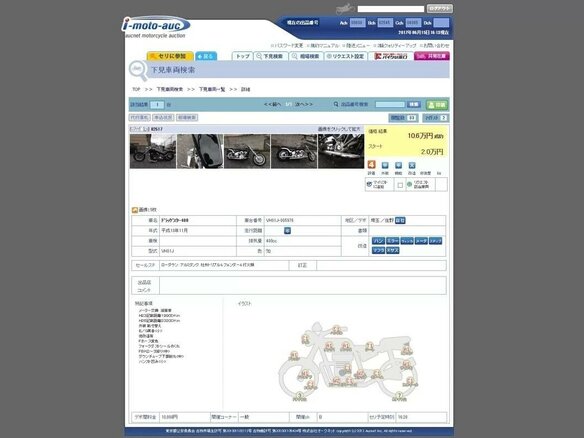
Task: Click the ミラー modification tag
Action: tap(393, 241)
